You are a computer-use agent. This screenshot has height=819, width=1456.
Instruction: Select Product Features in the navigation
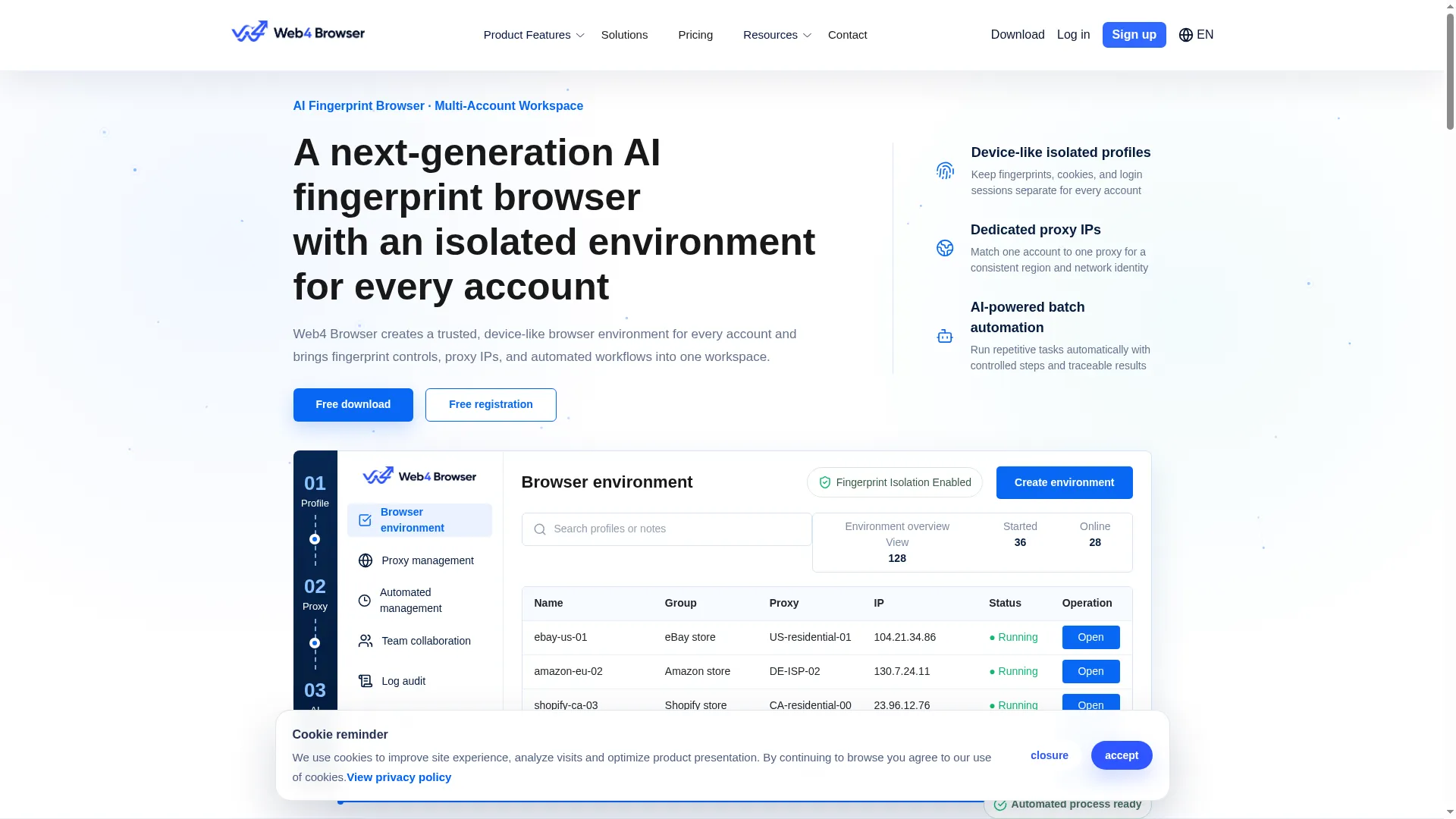[x=527, y=35]
